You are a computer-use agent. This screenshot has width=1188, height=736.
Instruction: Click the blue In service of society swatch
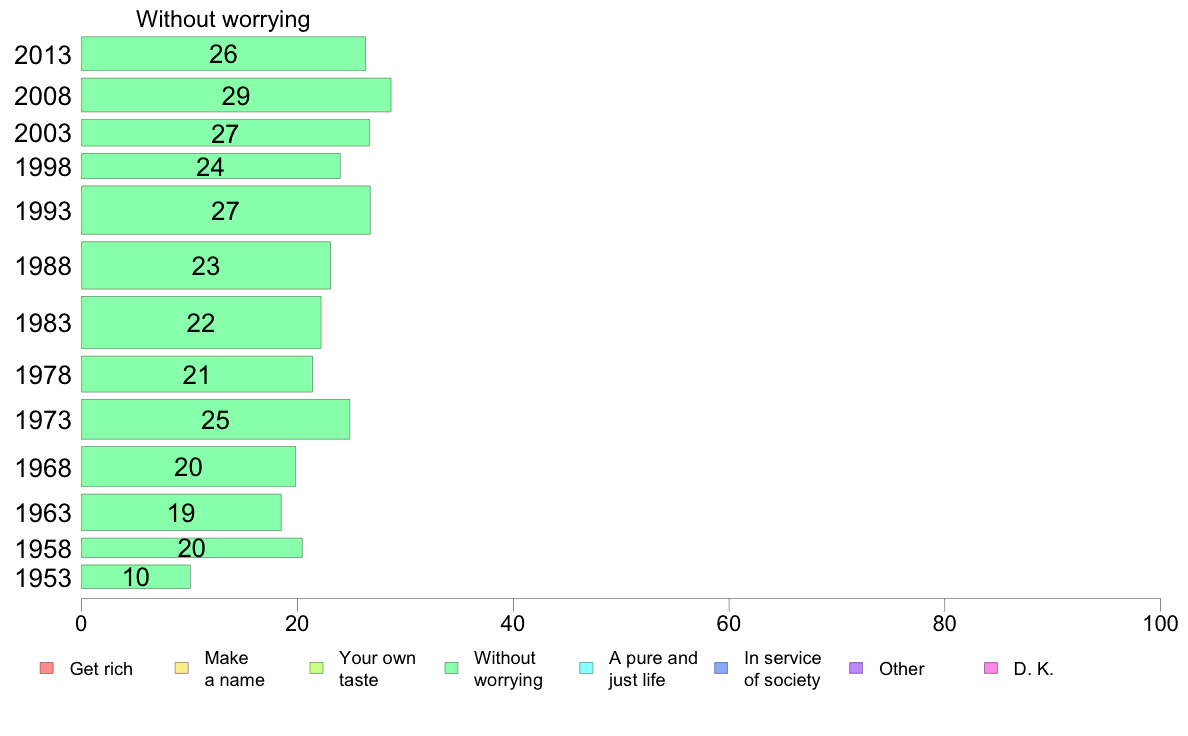click(721, 668)
